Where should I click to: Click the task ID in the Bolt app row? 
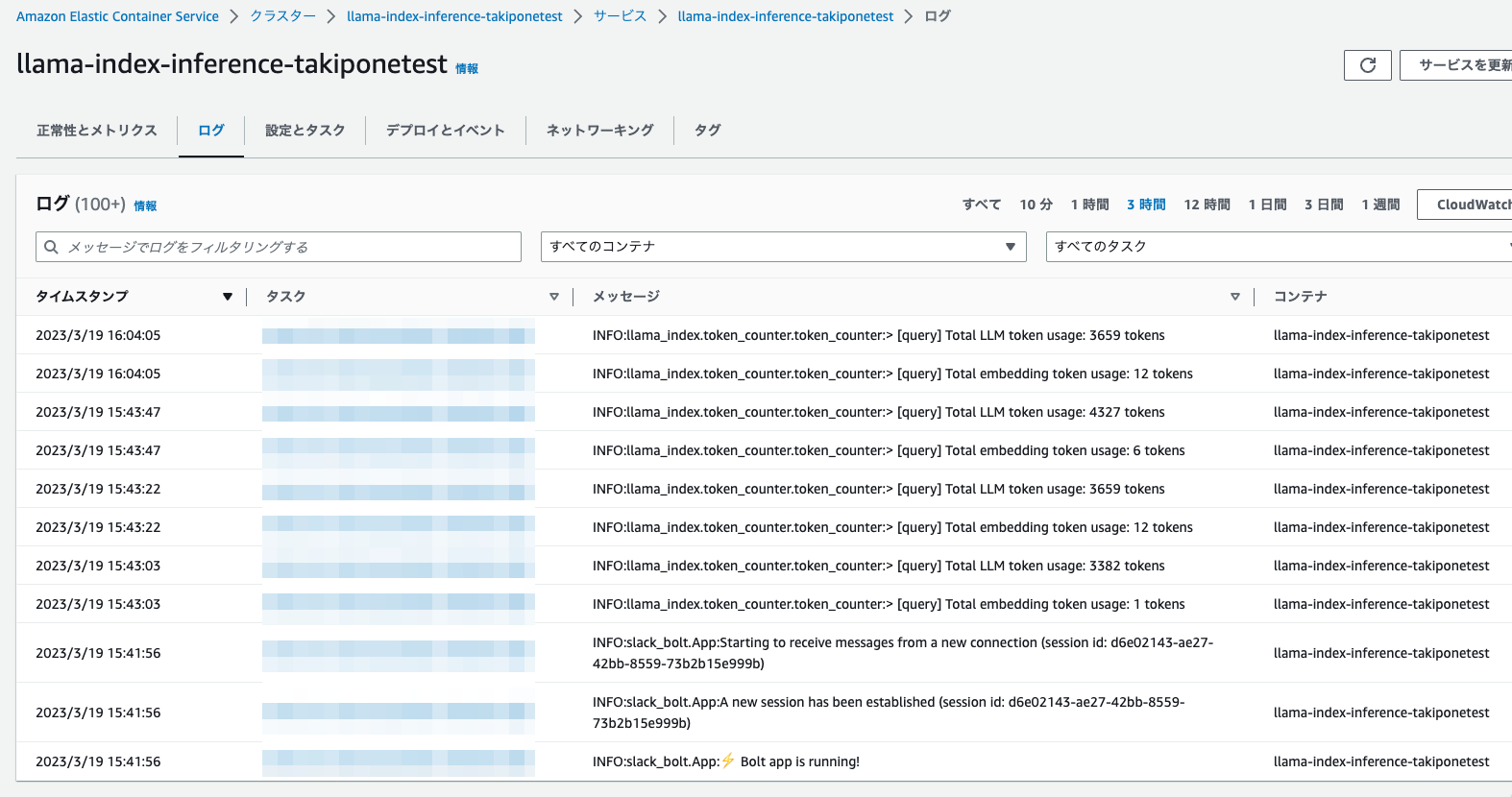coord(399,762)
